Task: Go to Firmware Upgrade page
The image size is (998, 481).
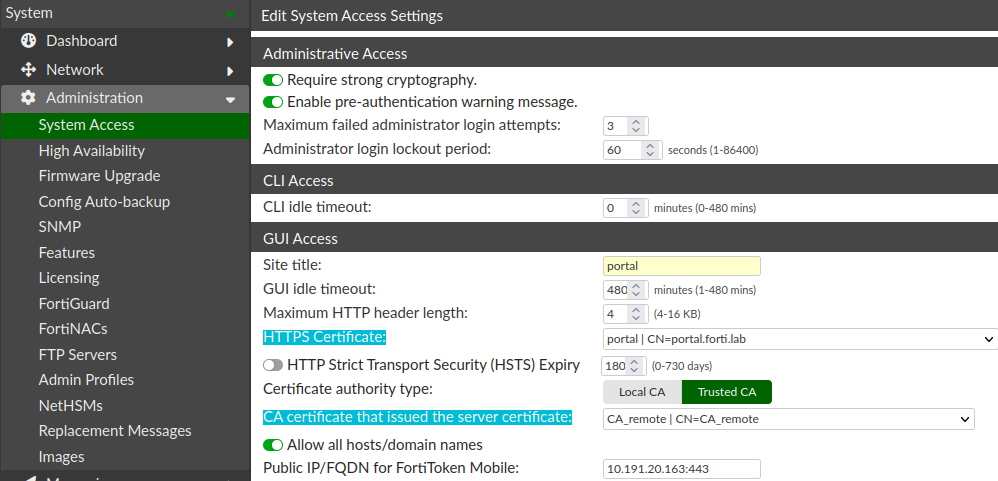Action: tap(99, 176)
